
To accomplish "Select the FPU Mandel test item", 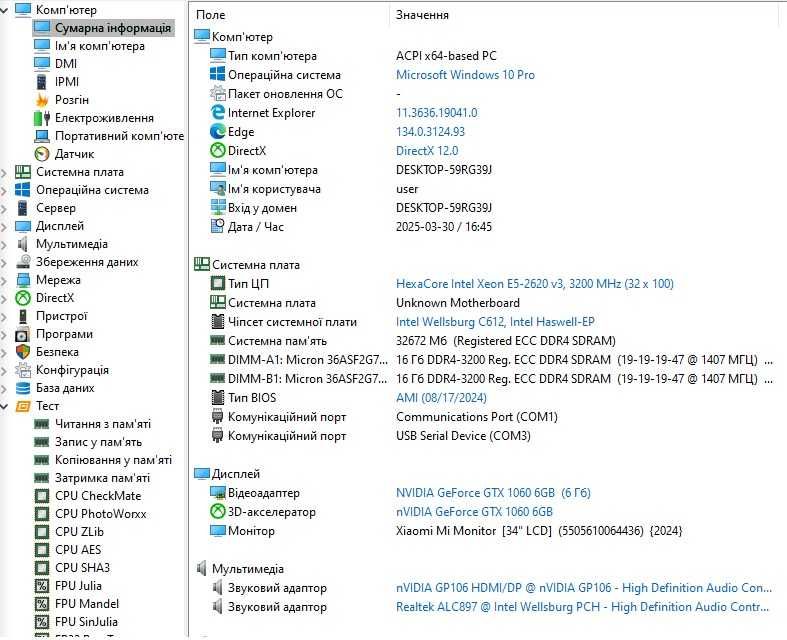I will (x=87, y=604).
